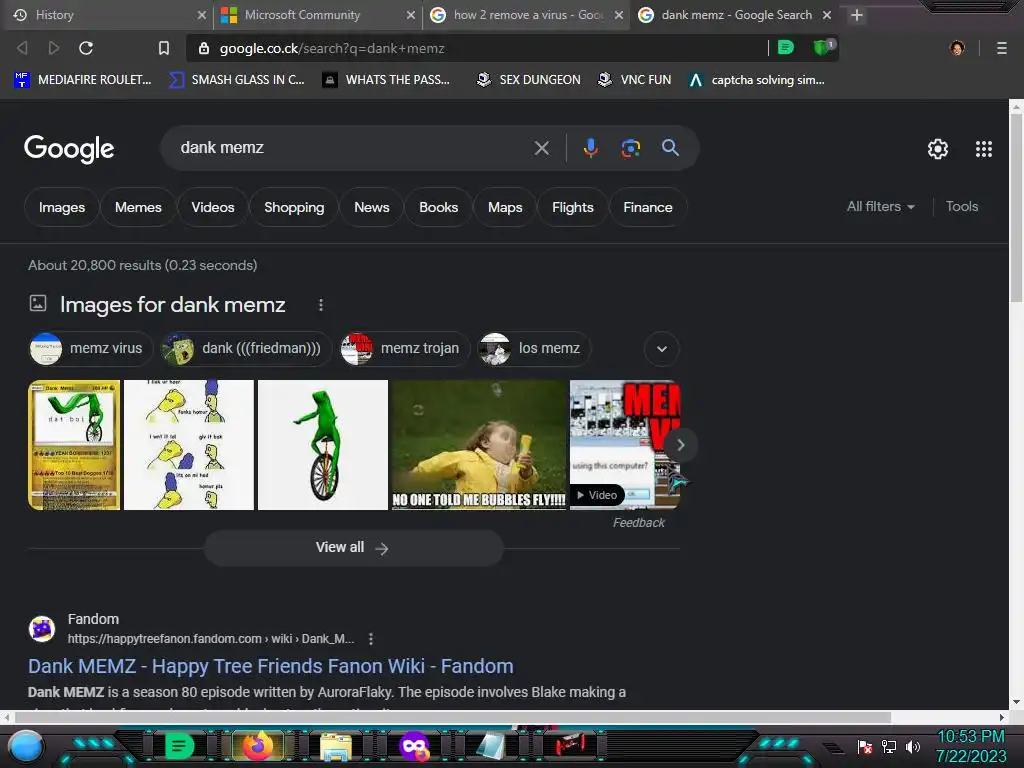Open the captcha solving sim... bookmark
The image size is (1024, 768).
tap(756, 80)
